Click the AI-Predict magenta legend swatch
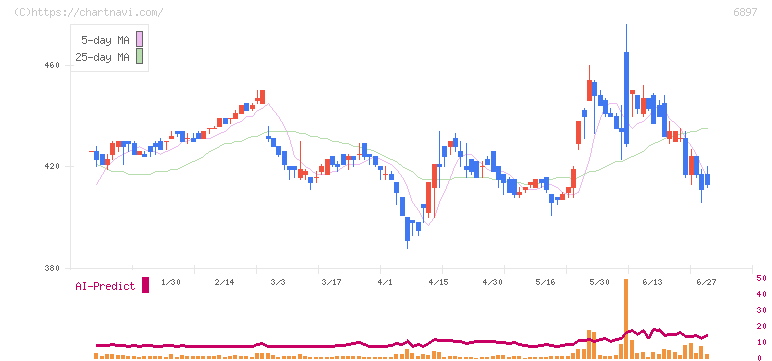Screen dimensions: 772x361 145,285
